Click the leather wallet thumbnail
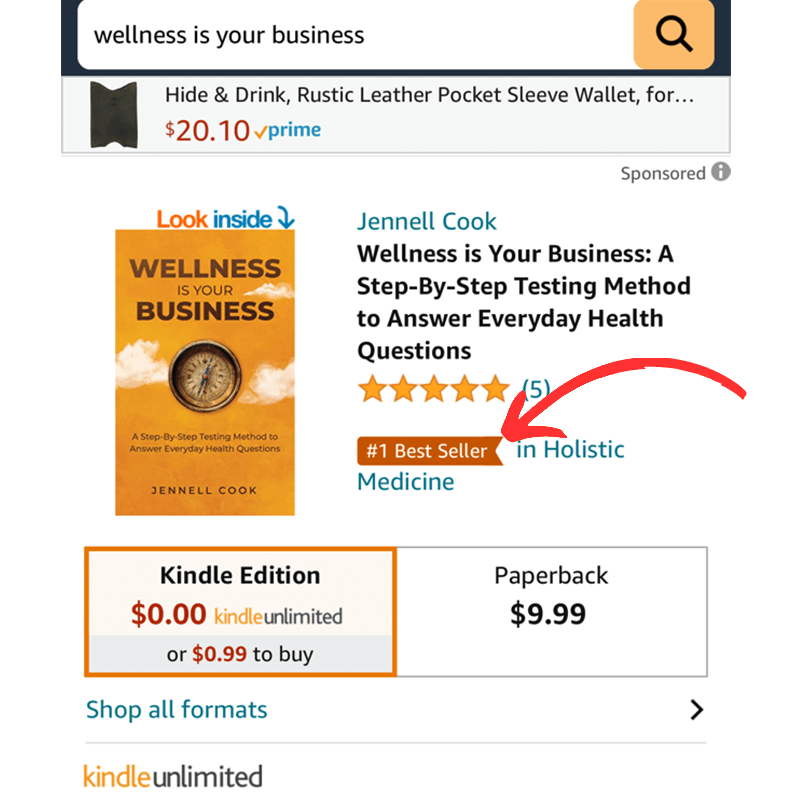The image size is (800, 800). [x=114, y=115]
